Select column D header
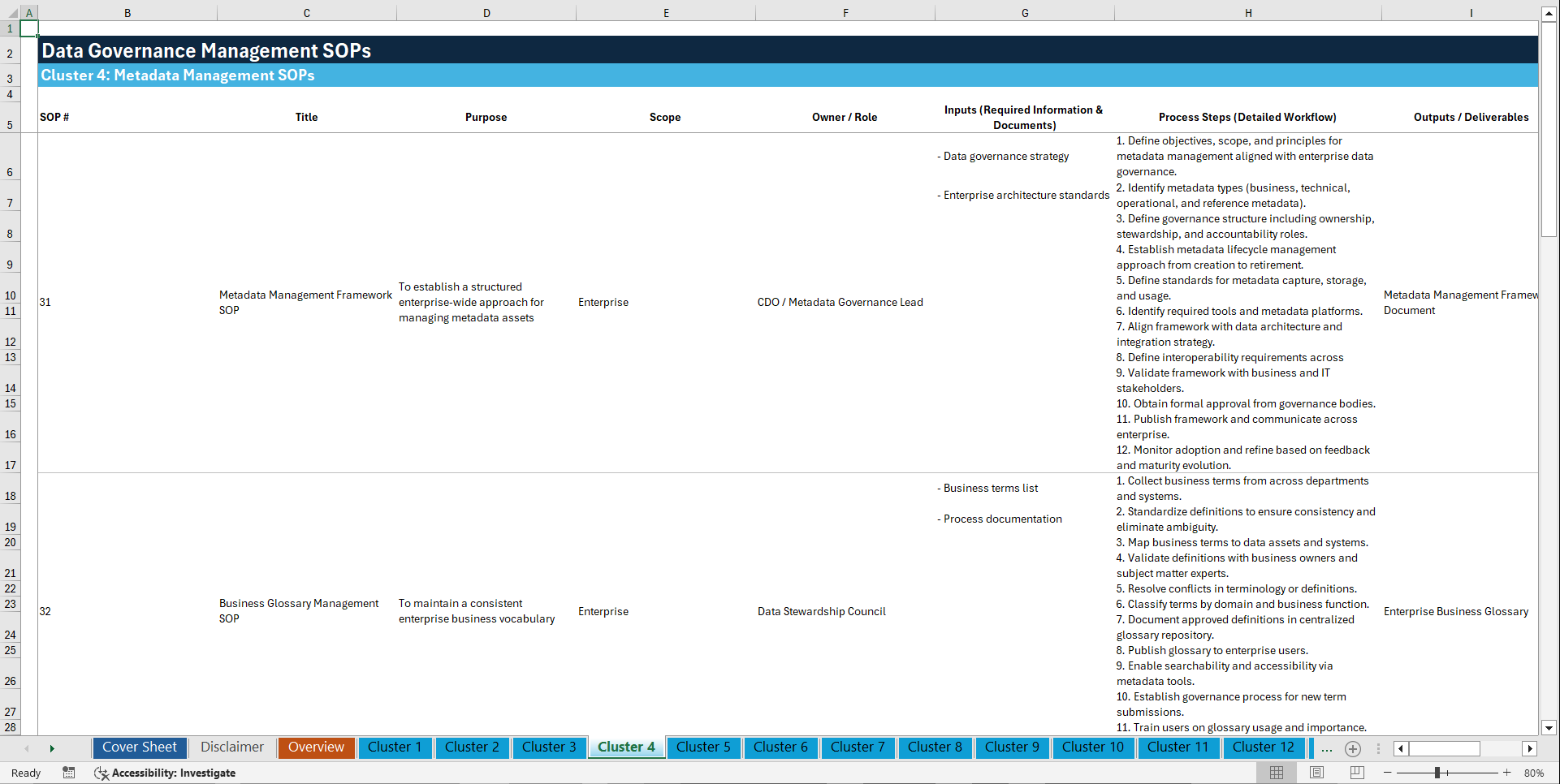The width and height of the screenshot is (1560, 784). pos(486,13)
